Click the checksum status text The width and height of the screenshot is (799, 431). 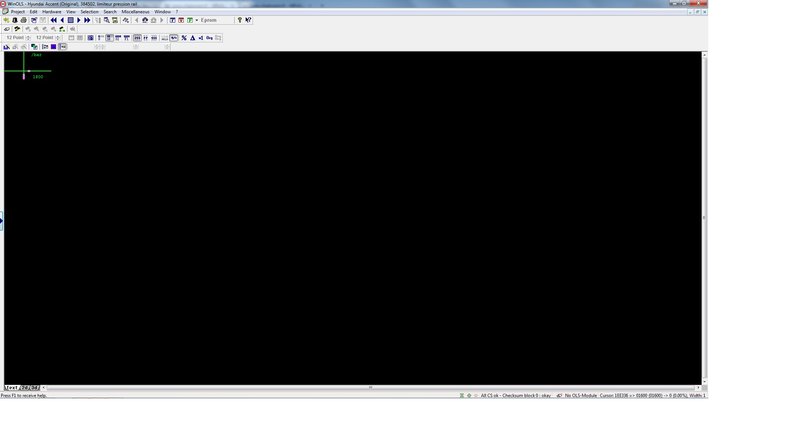(516, 395)
